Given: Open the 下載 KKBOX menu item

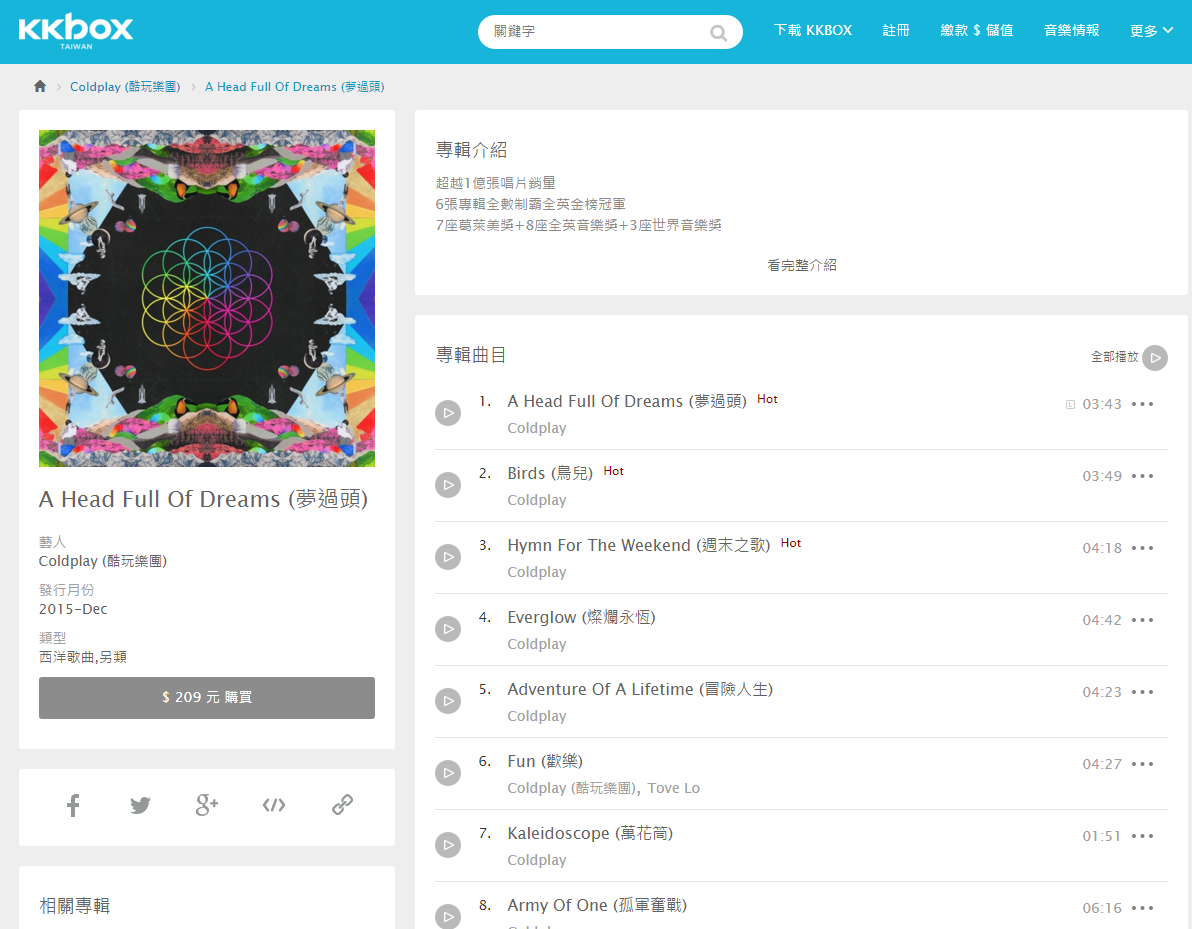Looking at the screenshot, I should point(813,30).
